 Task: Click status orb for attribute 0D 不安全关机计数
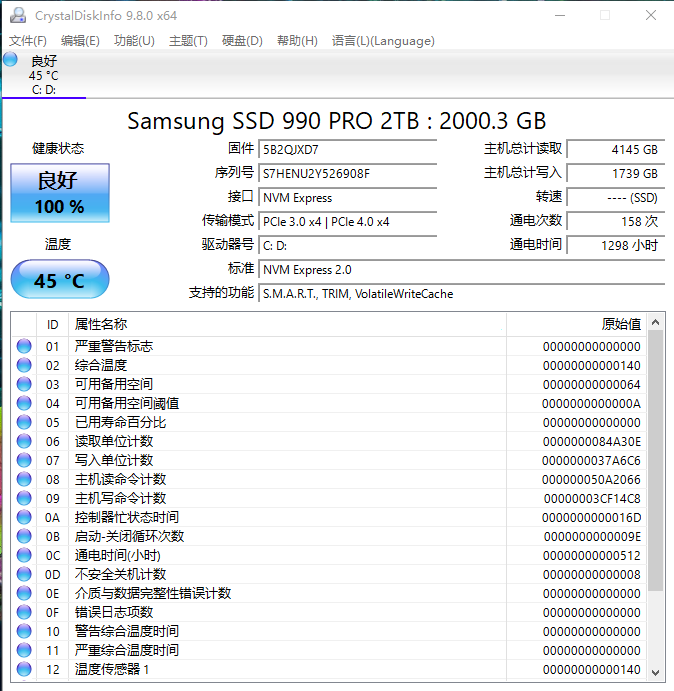click(x=24, y=574)
